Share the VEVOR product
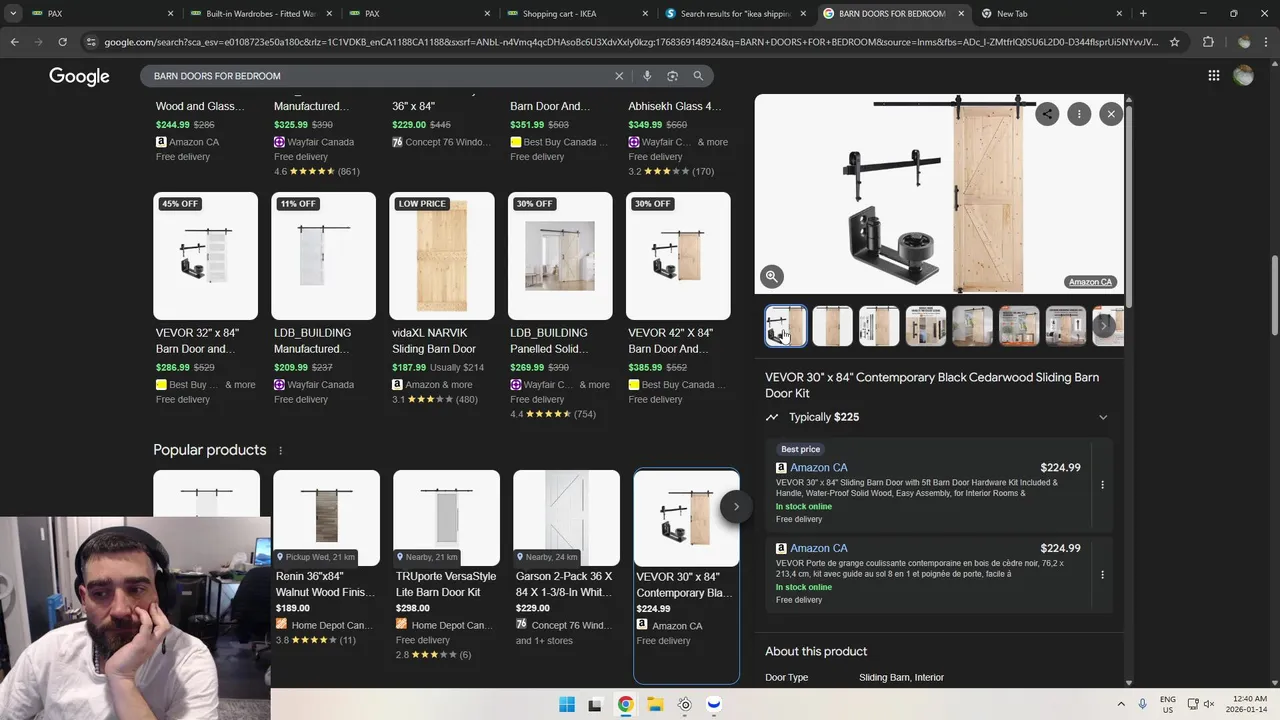Image resolution: width=1280 pixels, height=720 pixels. [1047, 114]
